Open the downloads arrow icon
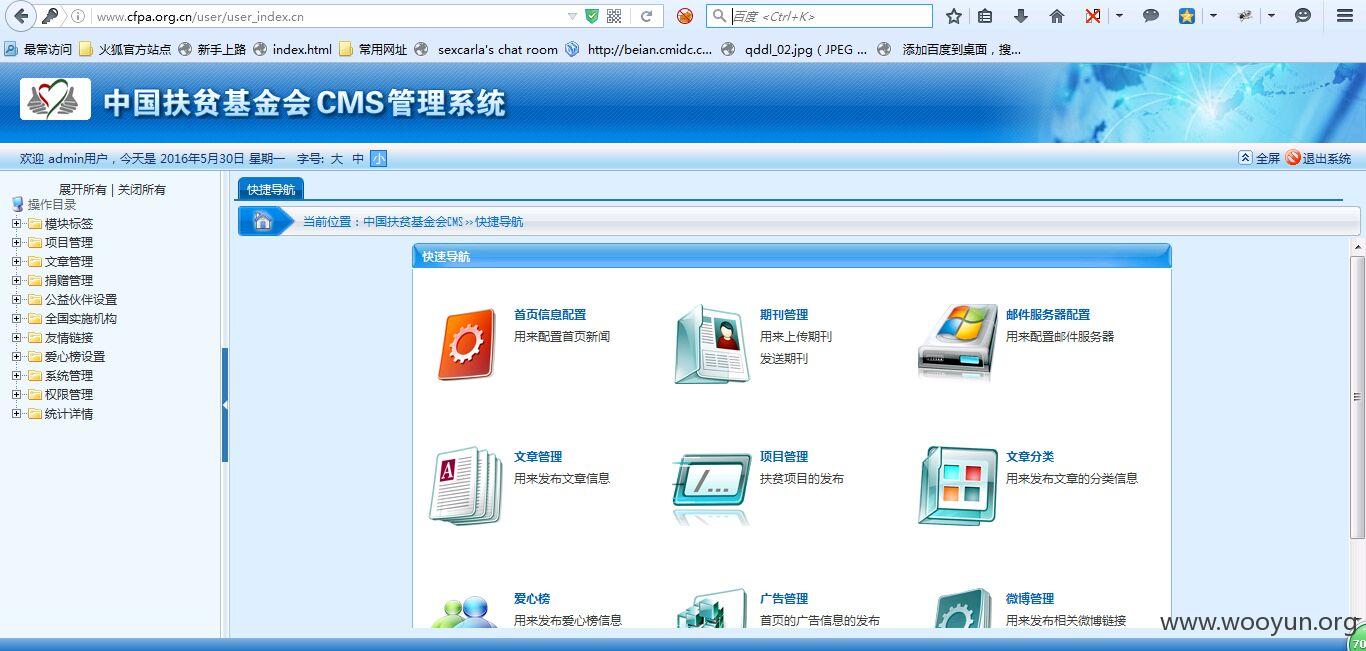 1021,16
